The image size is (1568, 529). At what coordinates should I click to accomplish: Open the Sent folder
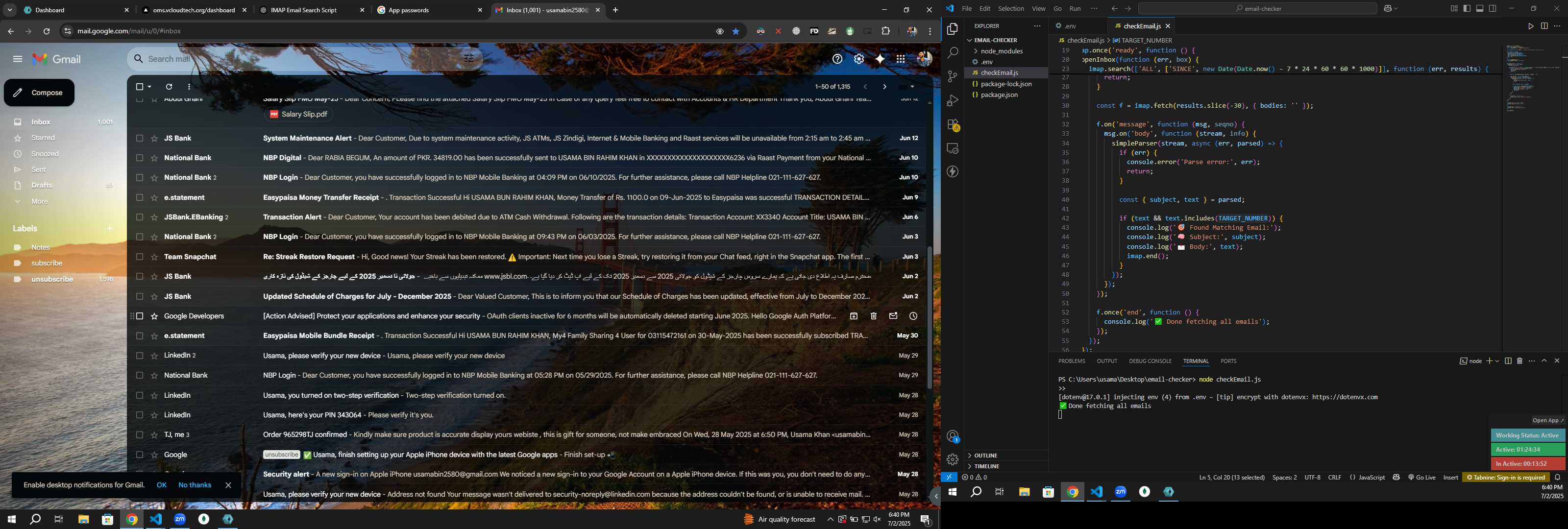coord(39,170)
